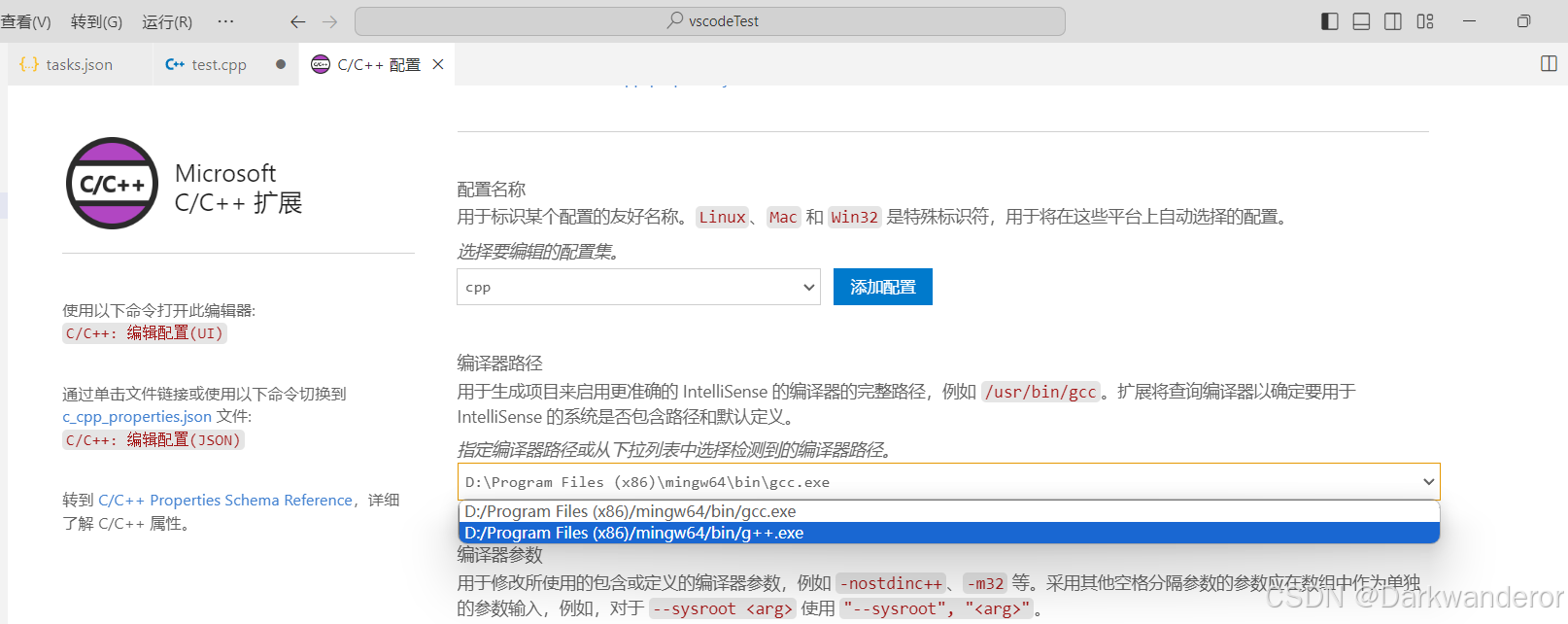
Task: Go back with the left arrow
Action: (298, 21)
